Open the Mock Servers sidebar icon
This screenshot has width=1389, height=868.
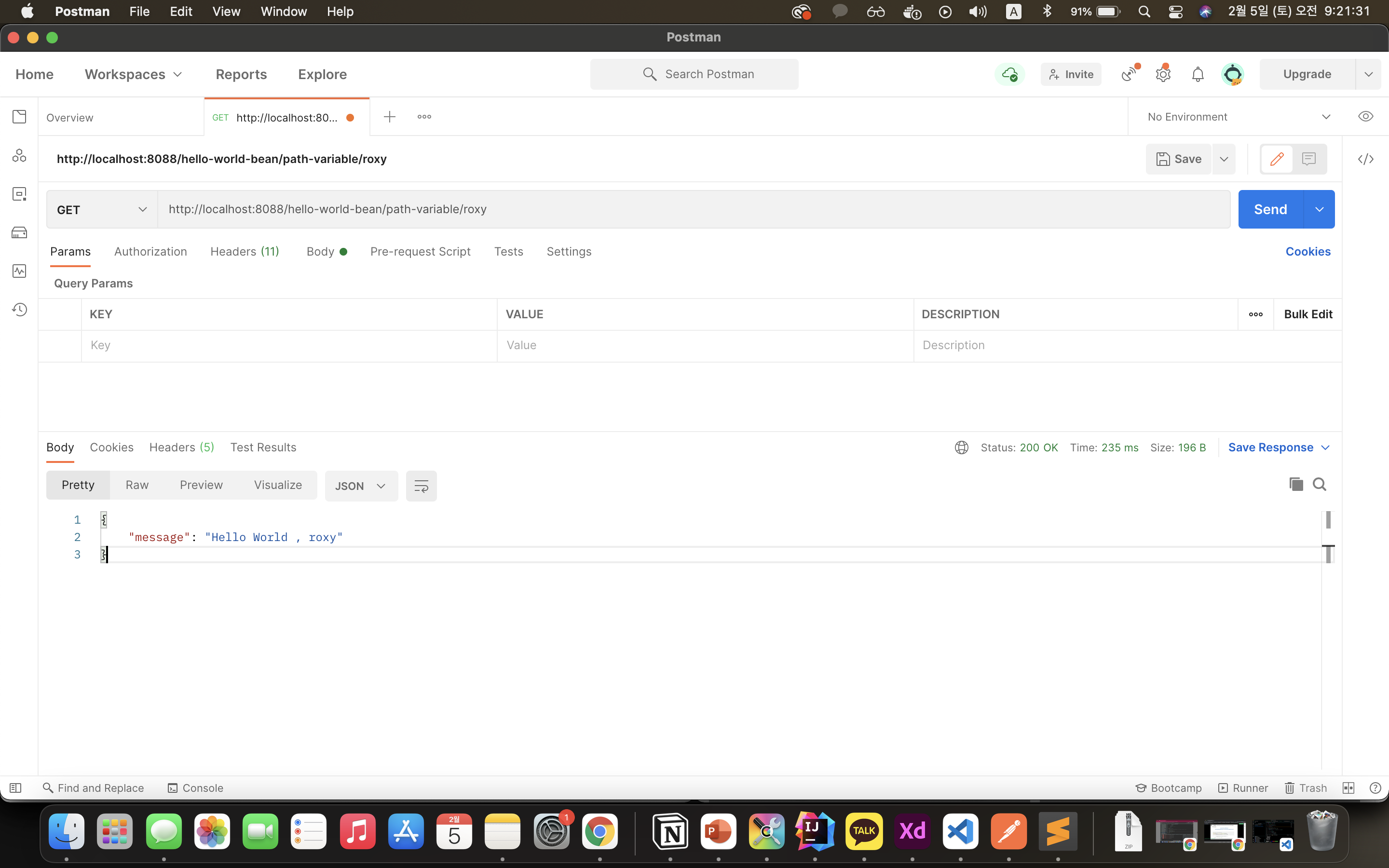tap(19, 232)
